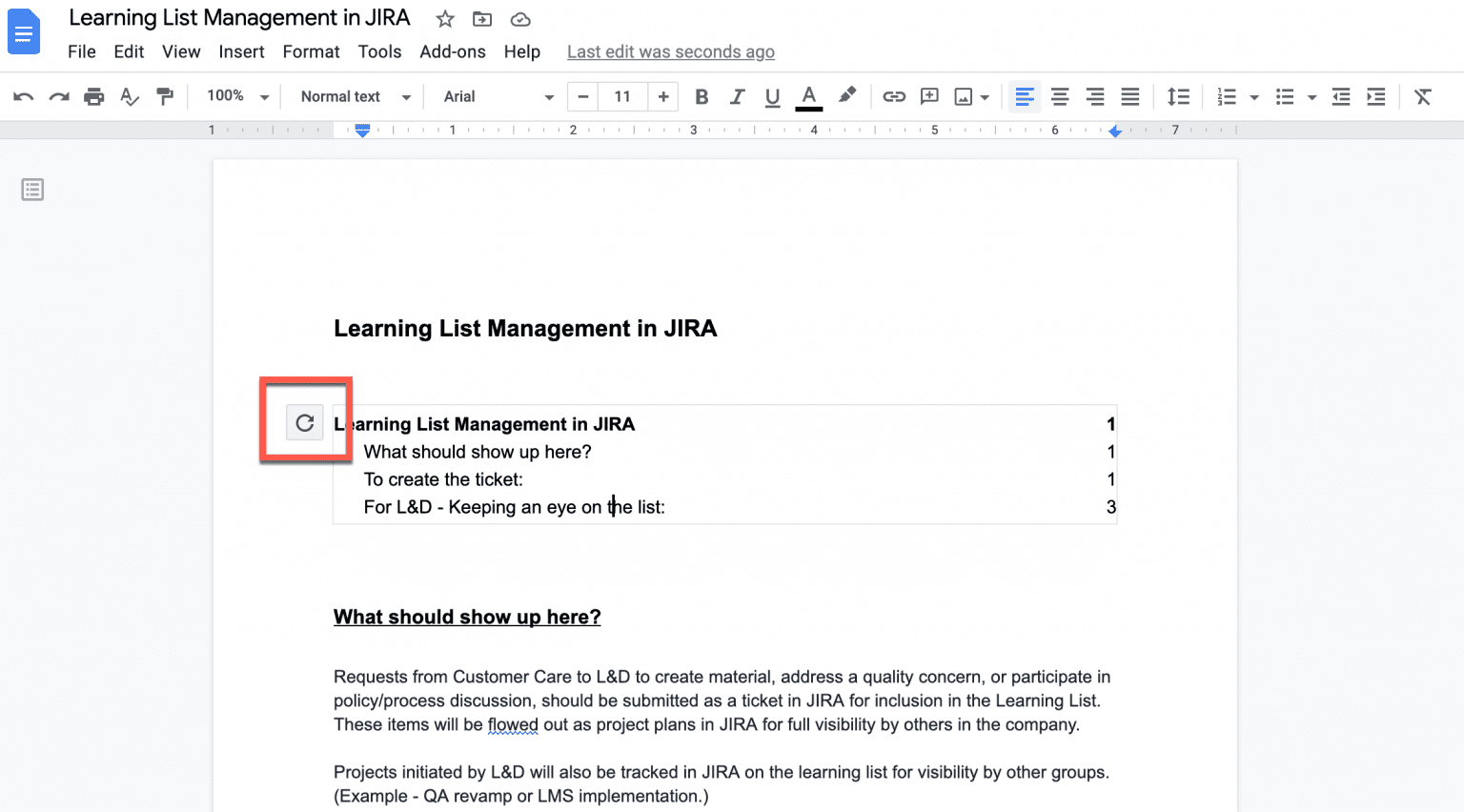This screenshot has width=1464, height=812.
Task: Open the Print icon
Action: pyautogui.click(x=93, y=96)
